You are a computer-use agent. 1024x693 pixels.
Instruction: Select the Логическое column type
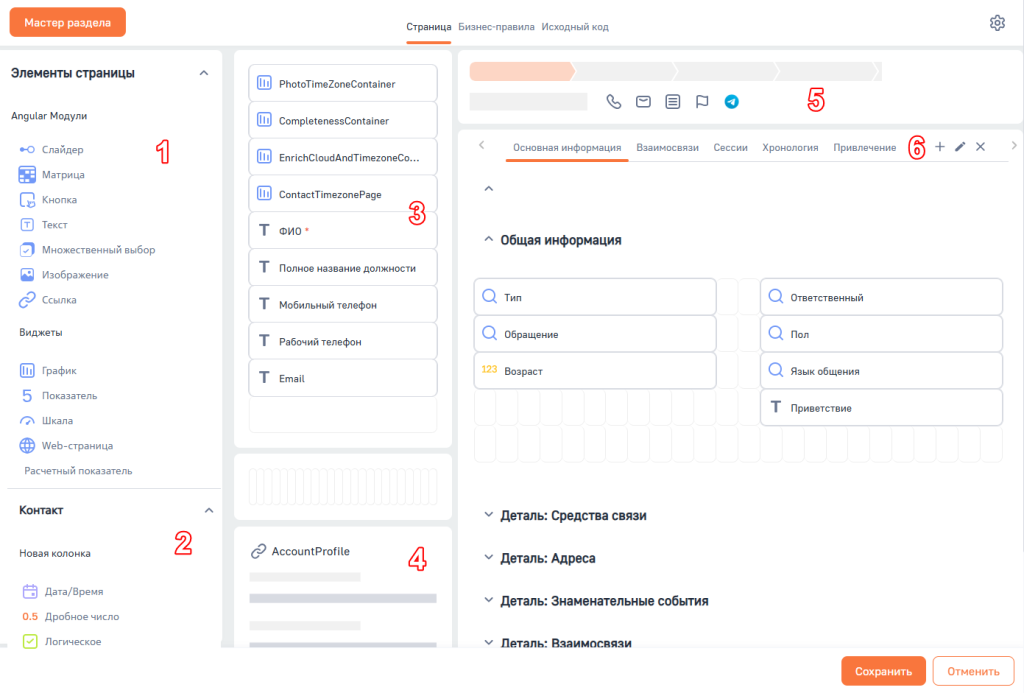pos(71,641)
